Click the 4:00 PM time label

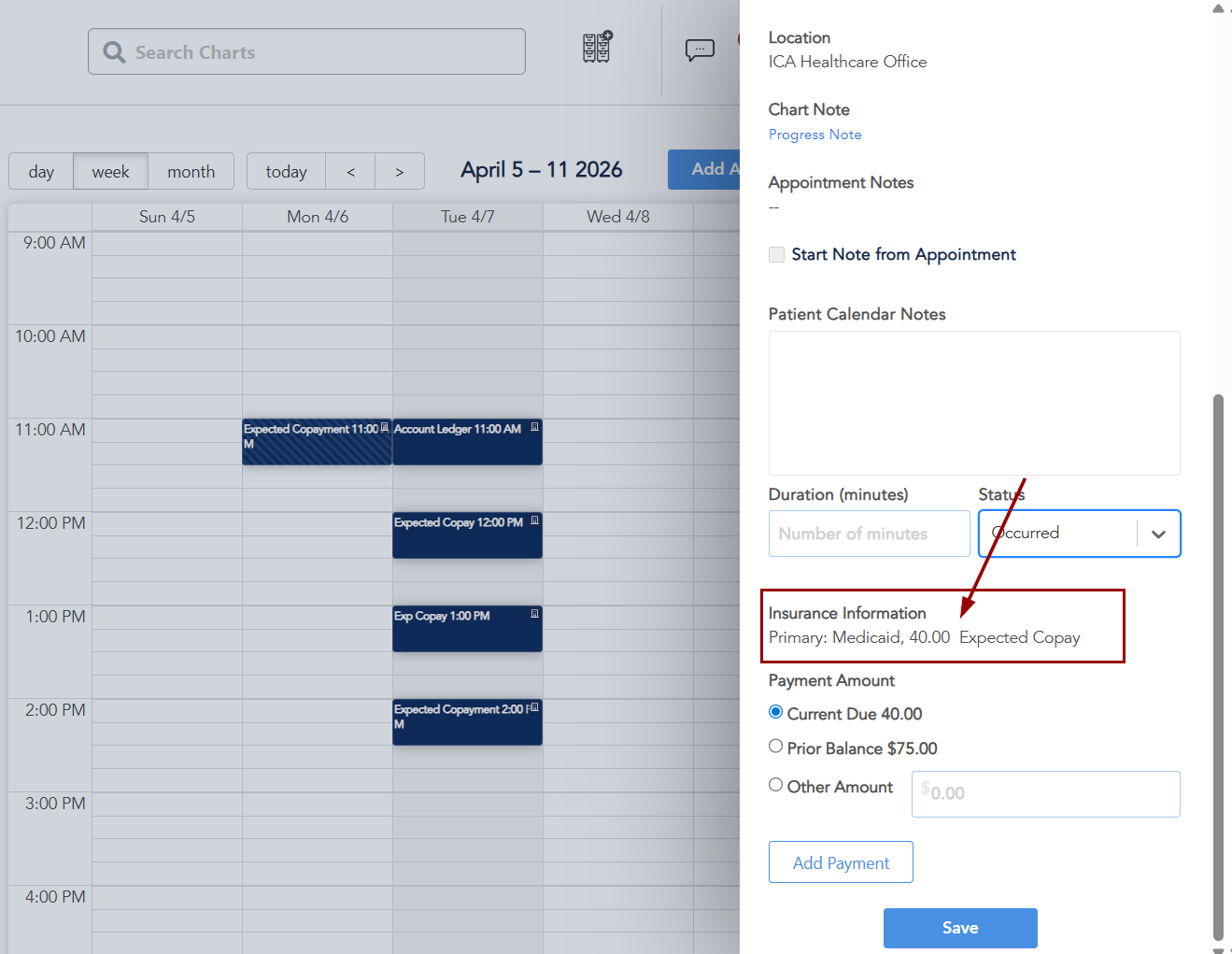[x=55, y=897]
